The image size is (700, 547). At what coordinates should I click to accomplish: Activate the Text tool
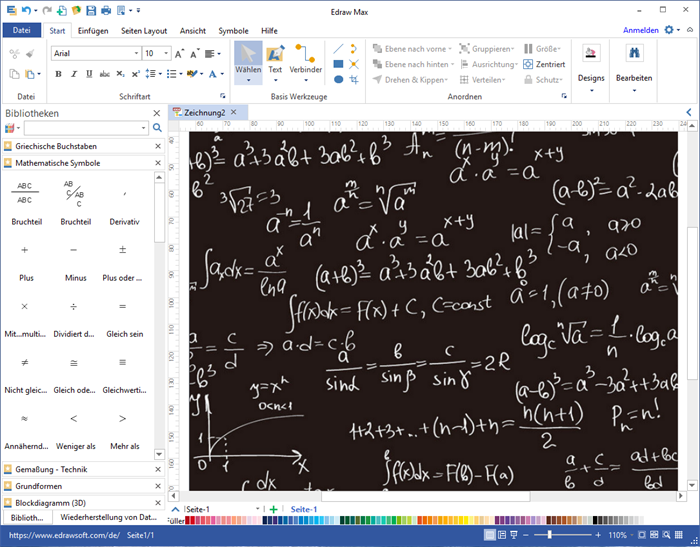pos(275,60)
